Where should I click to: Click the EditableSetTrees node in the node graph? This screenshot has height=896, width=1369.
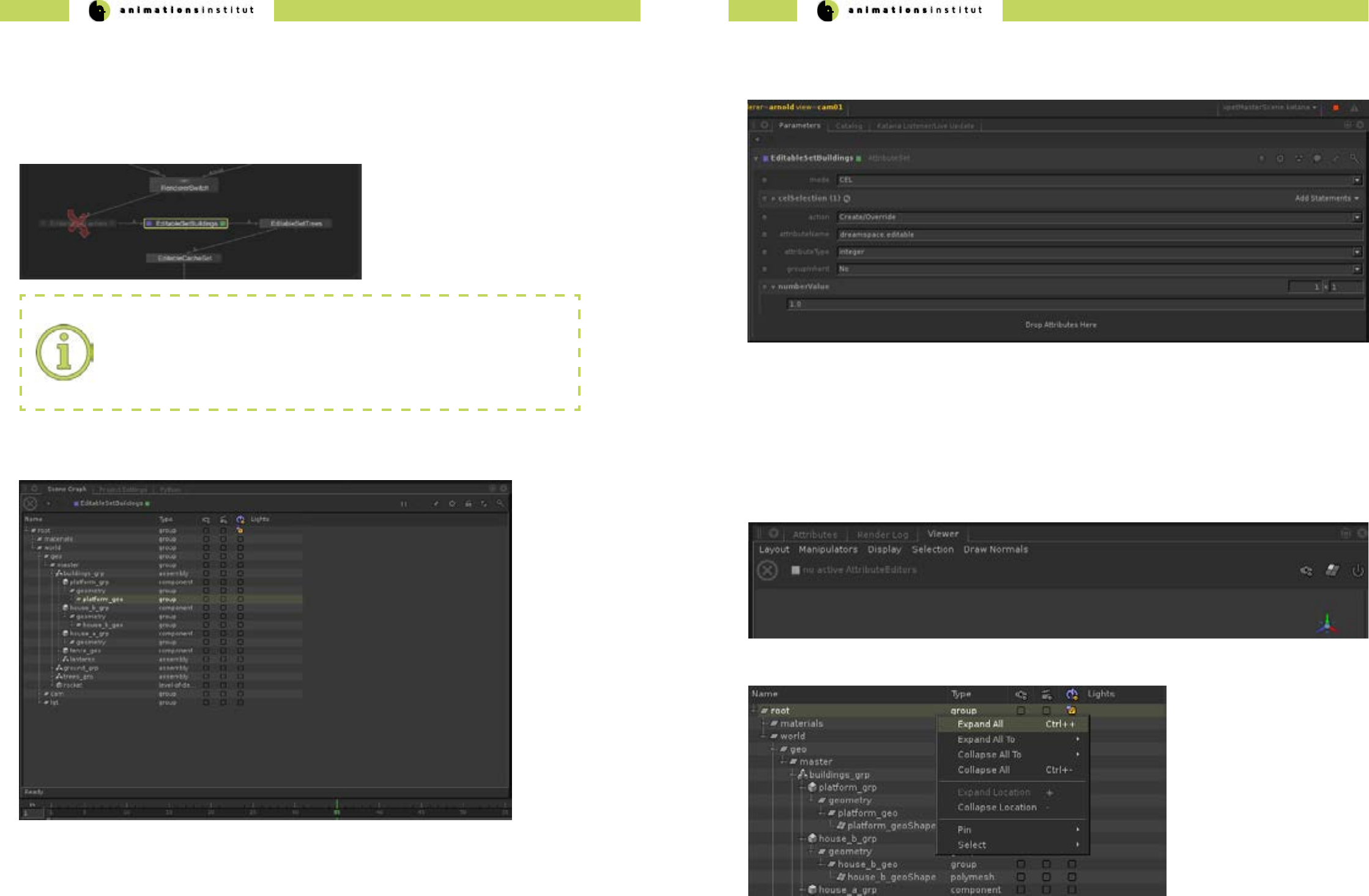point(296,223)
